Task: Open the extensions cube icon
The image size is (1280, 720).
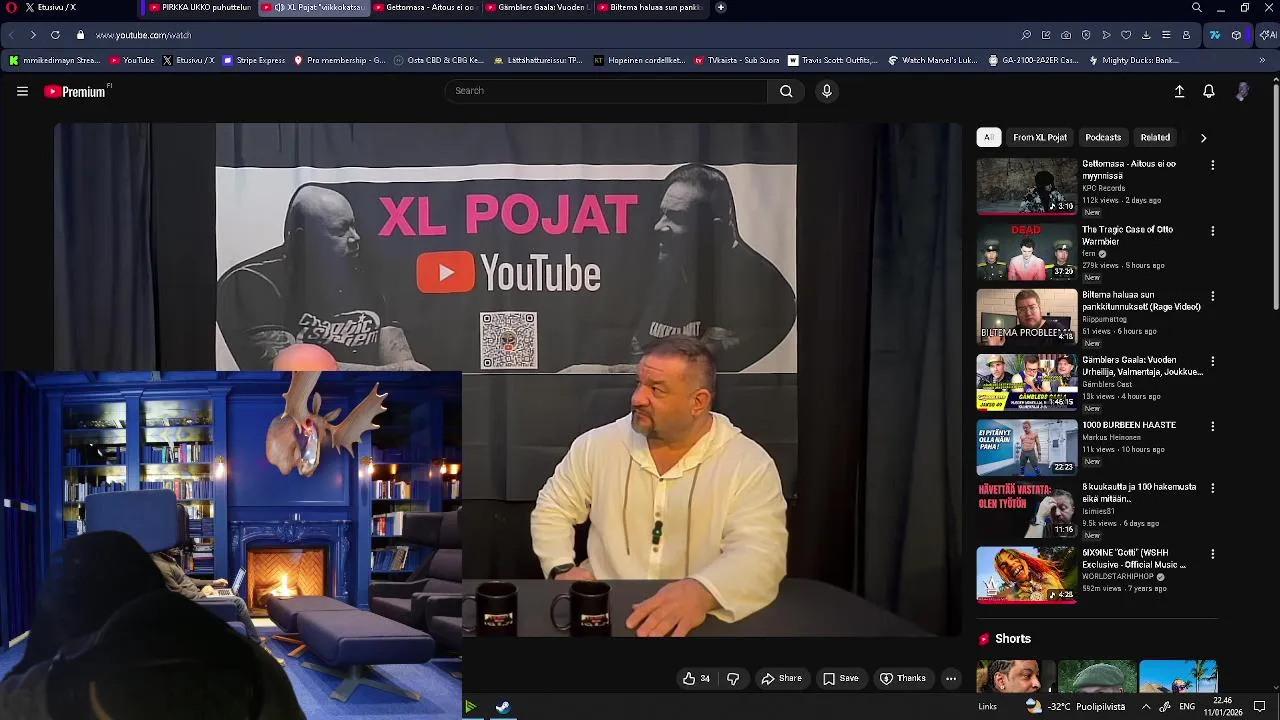Action: click(1236, 35)
